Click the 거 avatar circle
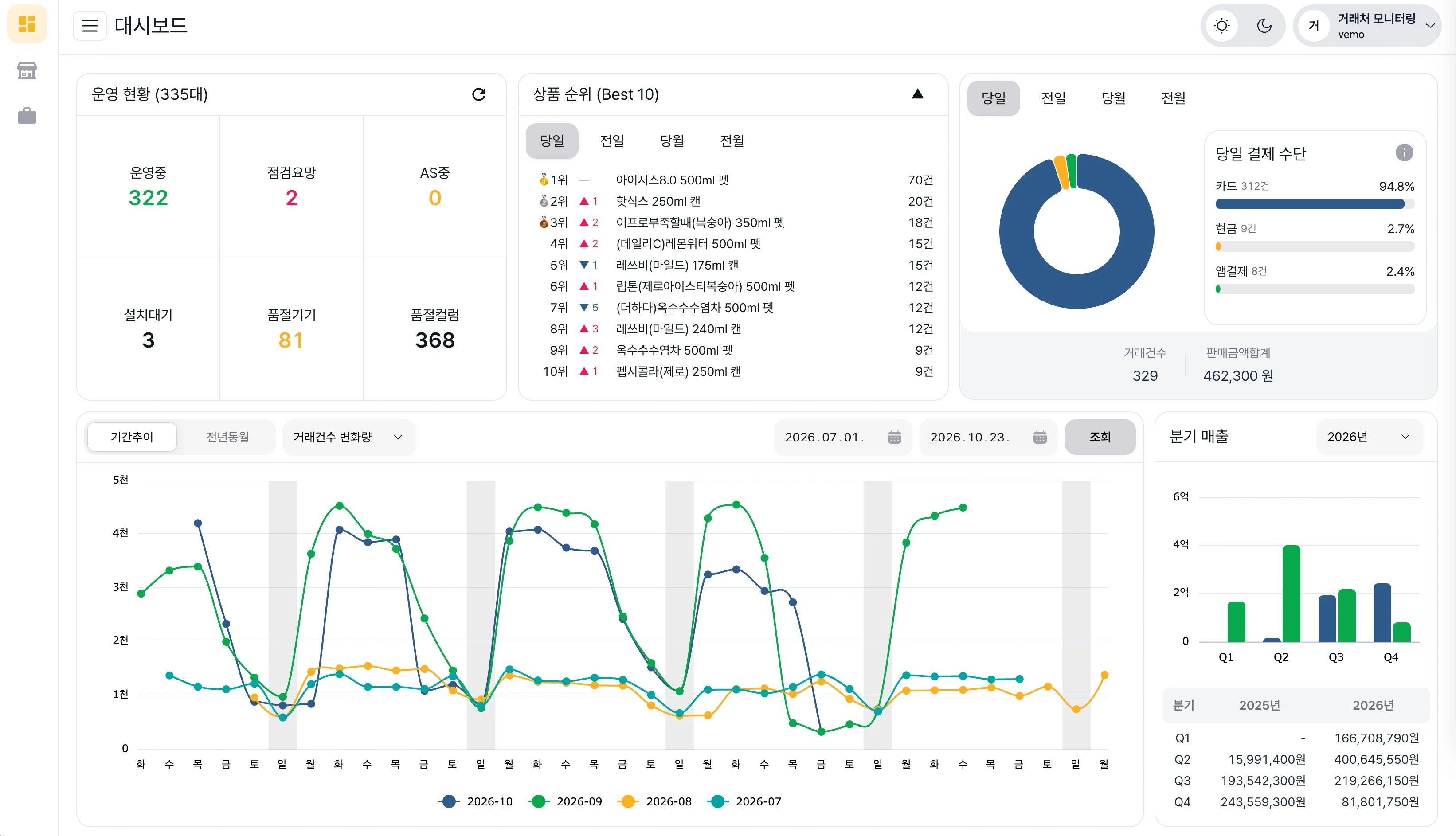This screenshot has width=1456, height=836. click(x=1314, y=26)
